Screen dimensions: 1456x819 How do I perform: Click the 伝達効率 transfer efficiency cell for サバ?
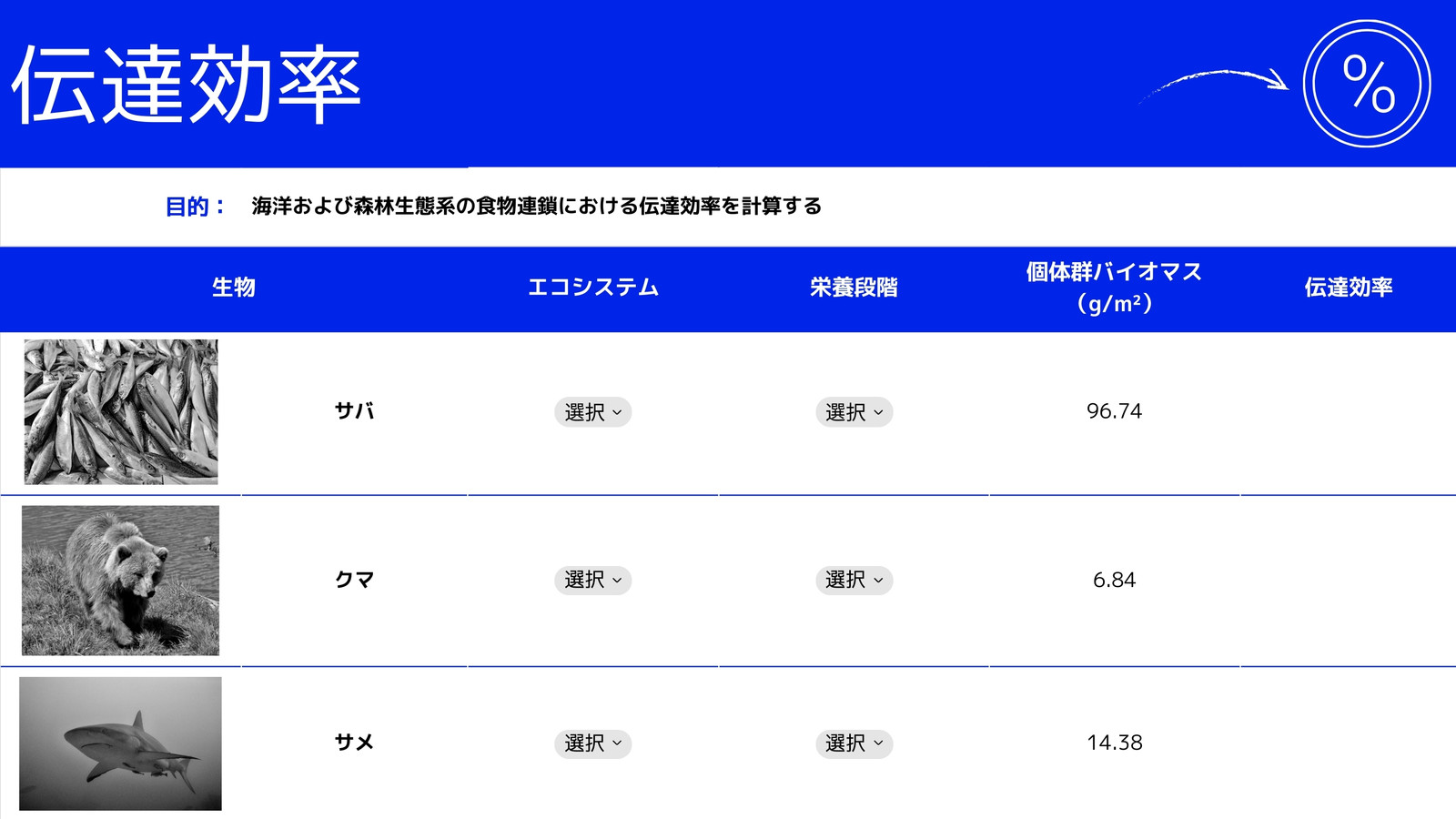coord(1348,413)
